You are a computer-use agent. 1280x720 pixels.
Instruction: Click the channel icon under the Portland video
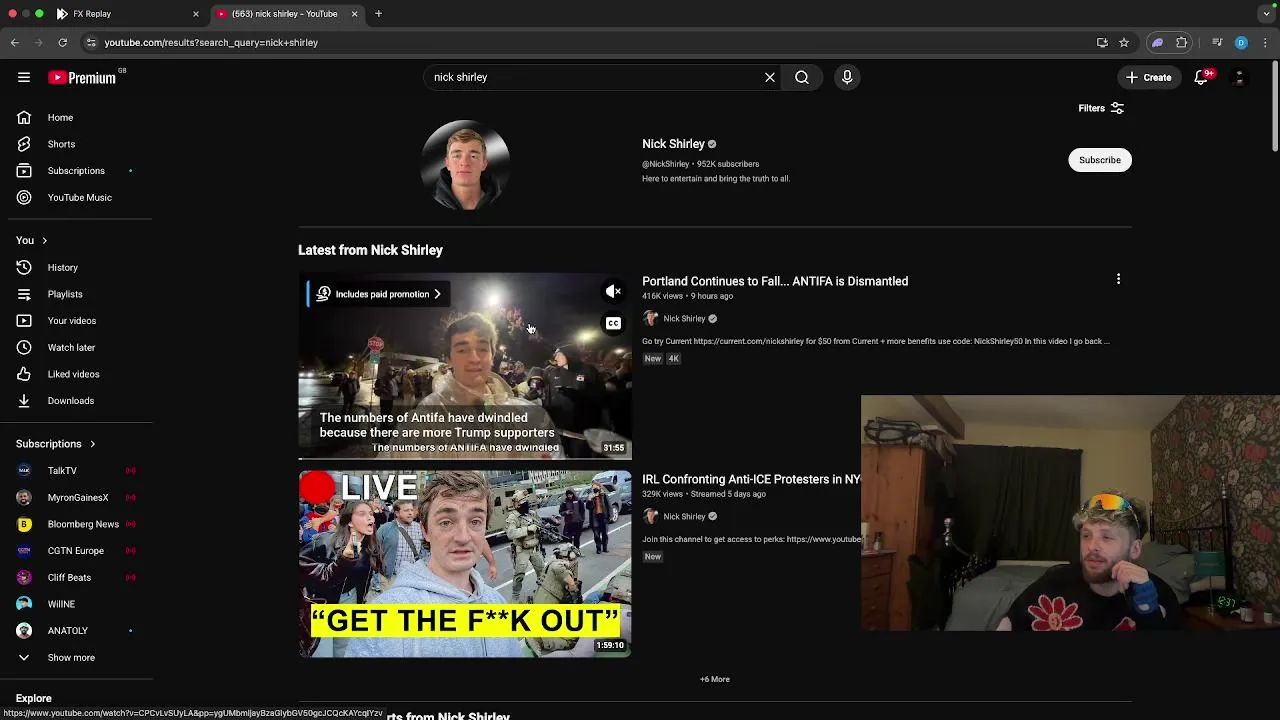tap(650, 318)
